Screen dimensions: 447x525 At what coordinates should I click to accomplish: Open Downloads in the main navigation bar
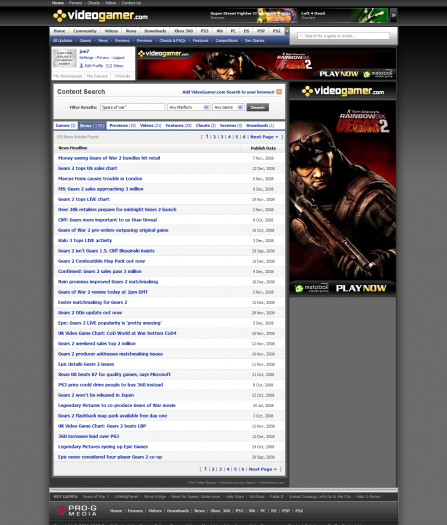[155, 31]
